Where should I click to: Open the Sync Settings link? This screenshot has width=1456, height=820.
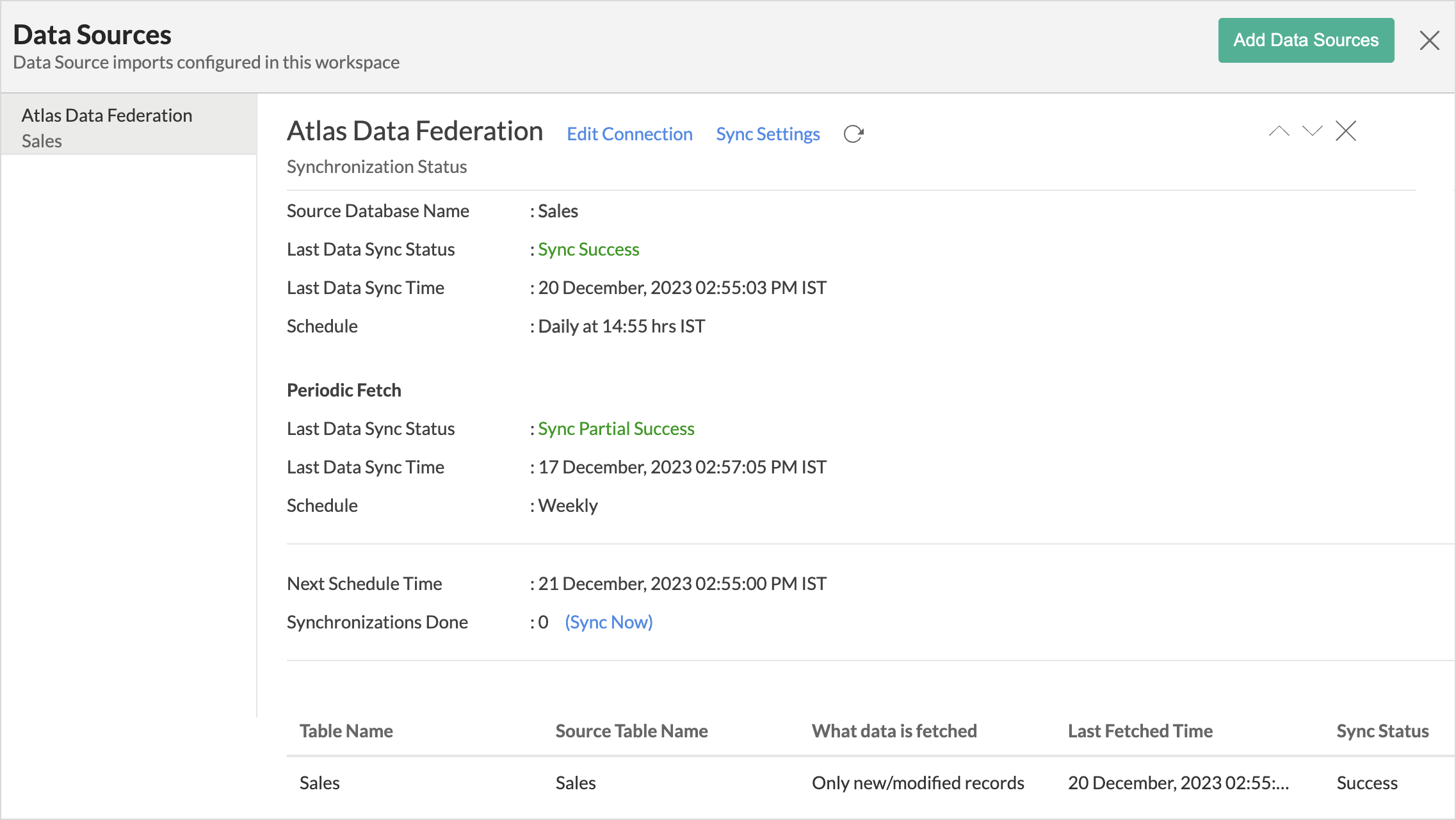click(x=768, y=134)
